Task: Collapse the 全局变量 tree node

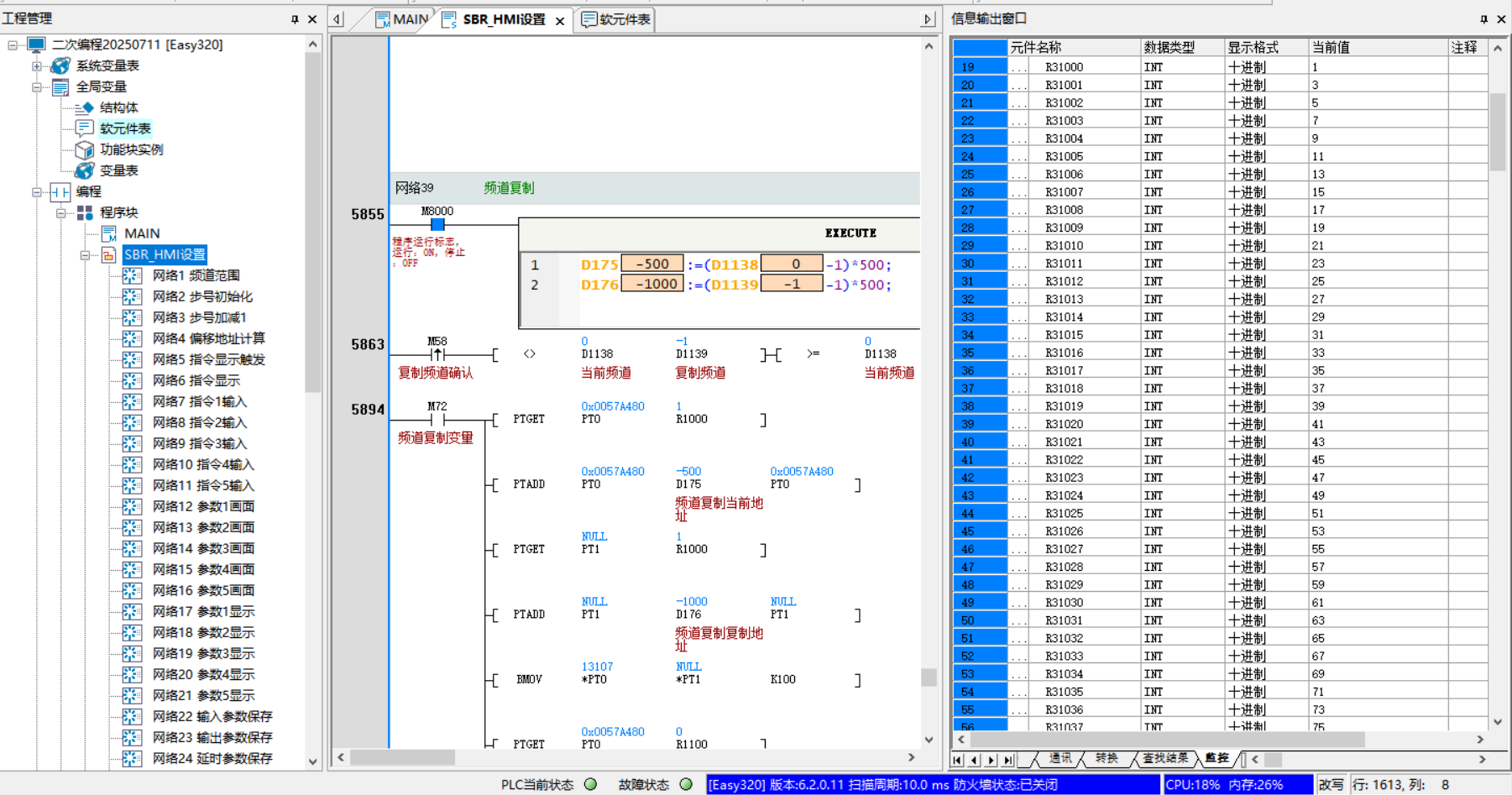Action: pyautogui.click(x=37, y=86)
